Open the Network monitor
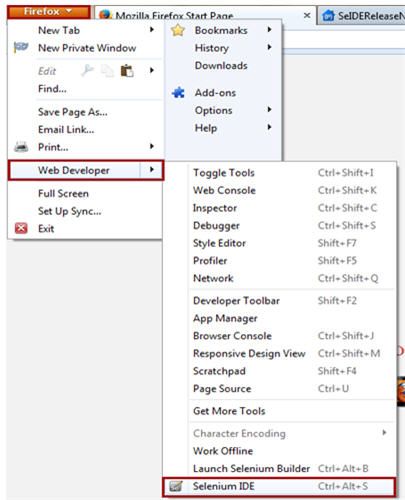The width and height of the screenshot is (405, 500). (280, 278)
